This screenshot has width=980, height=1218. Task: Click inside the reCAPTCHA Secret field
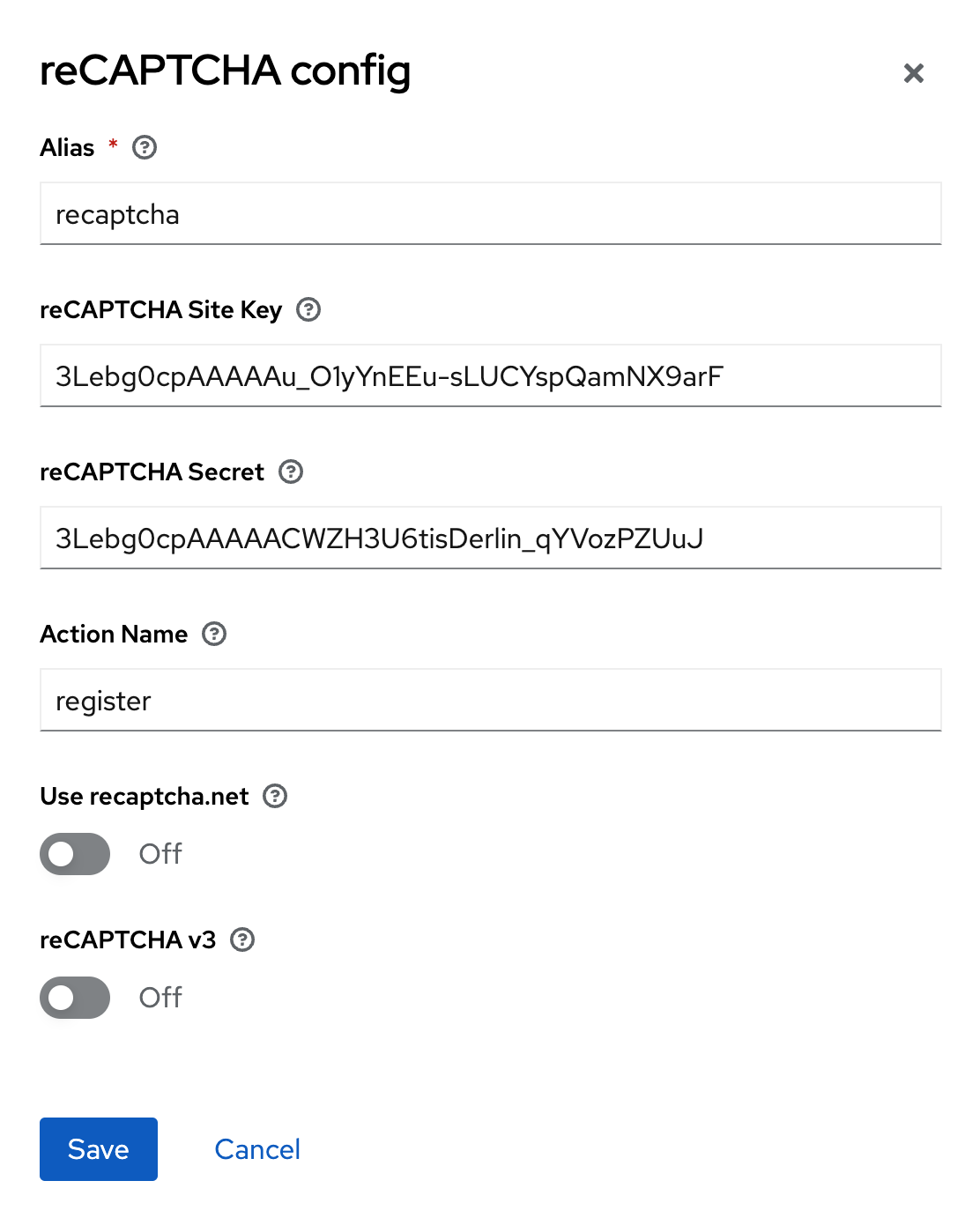(490, 538)
